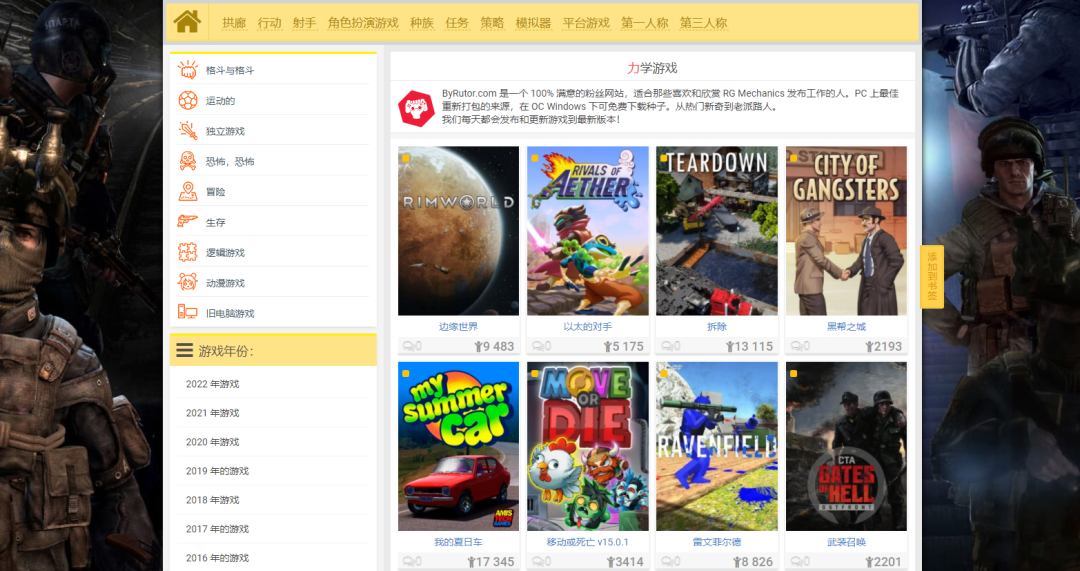Image resolution: width=1080 pixels, height=571 pixels.
Task: Open the City of Gangsters cover thumbnail
Action: pyautogui.click(x=846, y=231)
